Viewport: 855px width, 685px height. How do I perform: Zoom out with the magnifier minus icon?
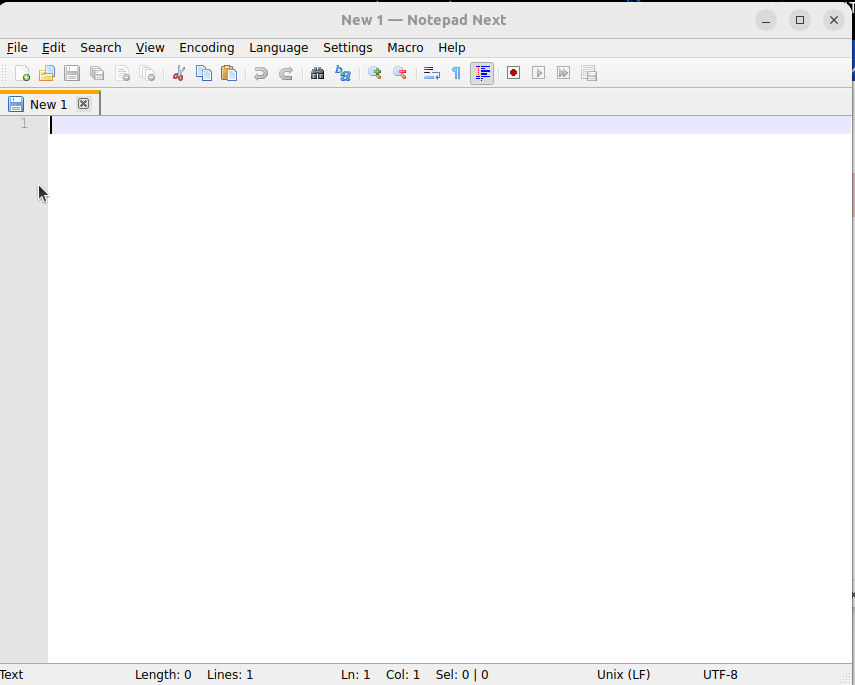[x=400, y=73]
